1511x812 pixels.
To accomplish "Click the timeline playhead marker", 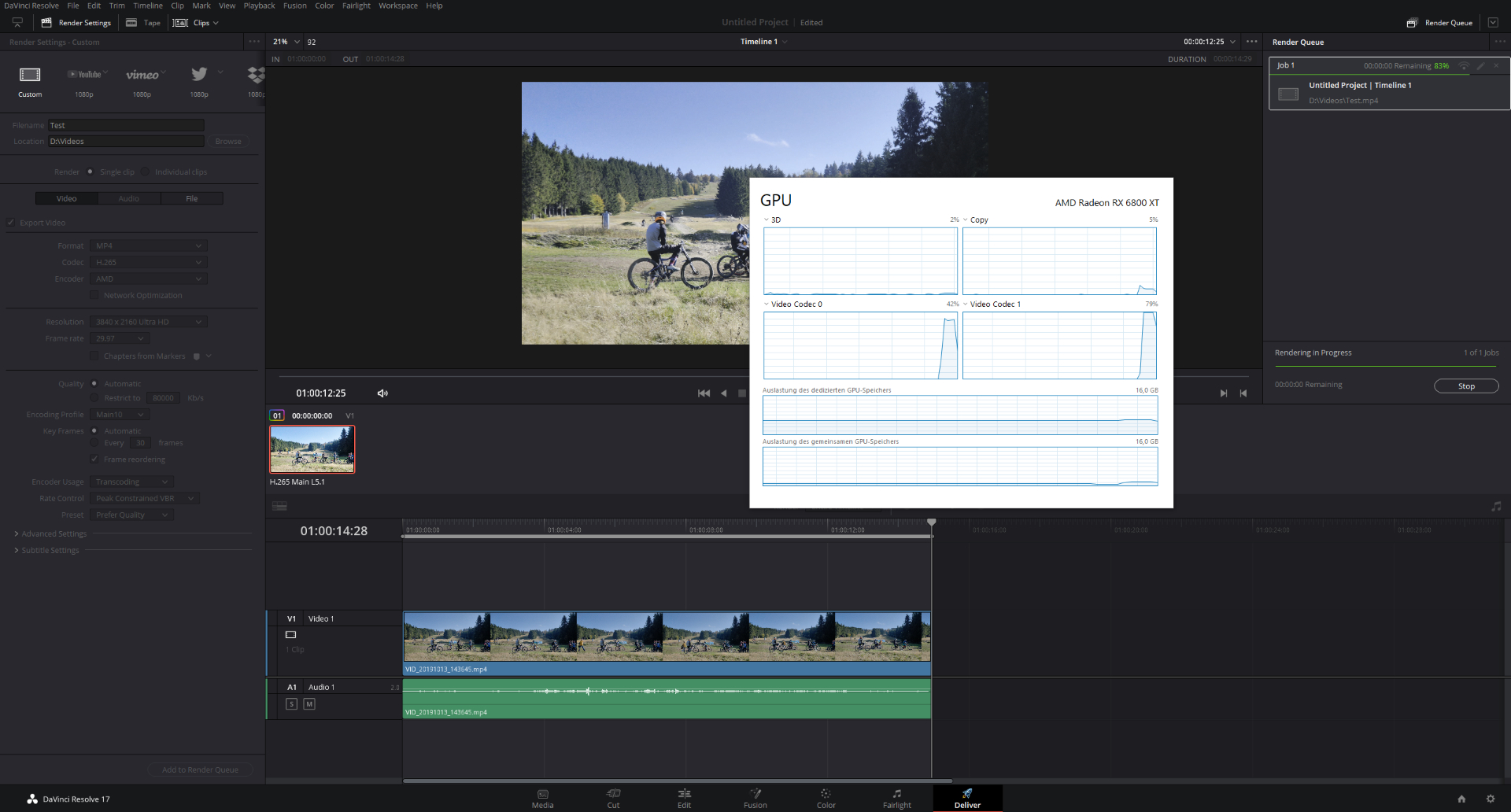I will [932, 522].
